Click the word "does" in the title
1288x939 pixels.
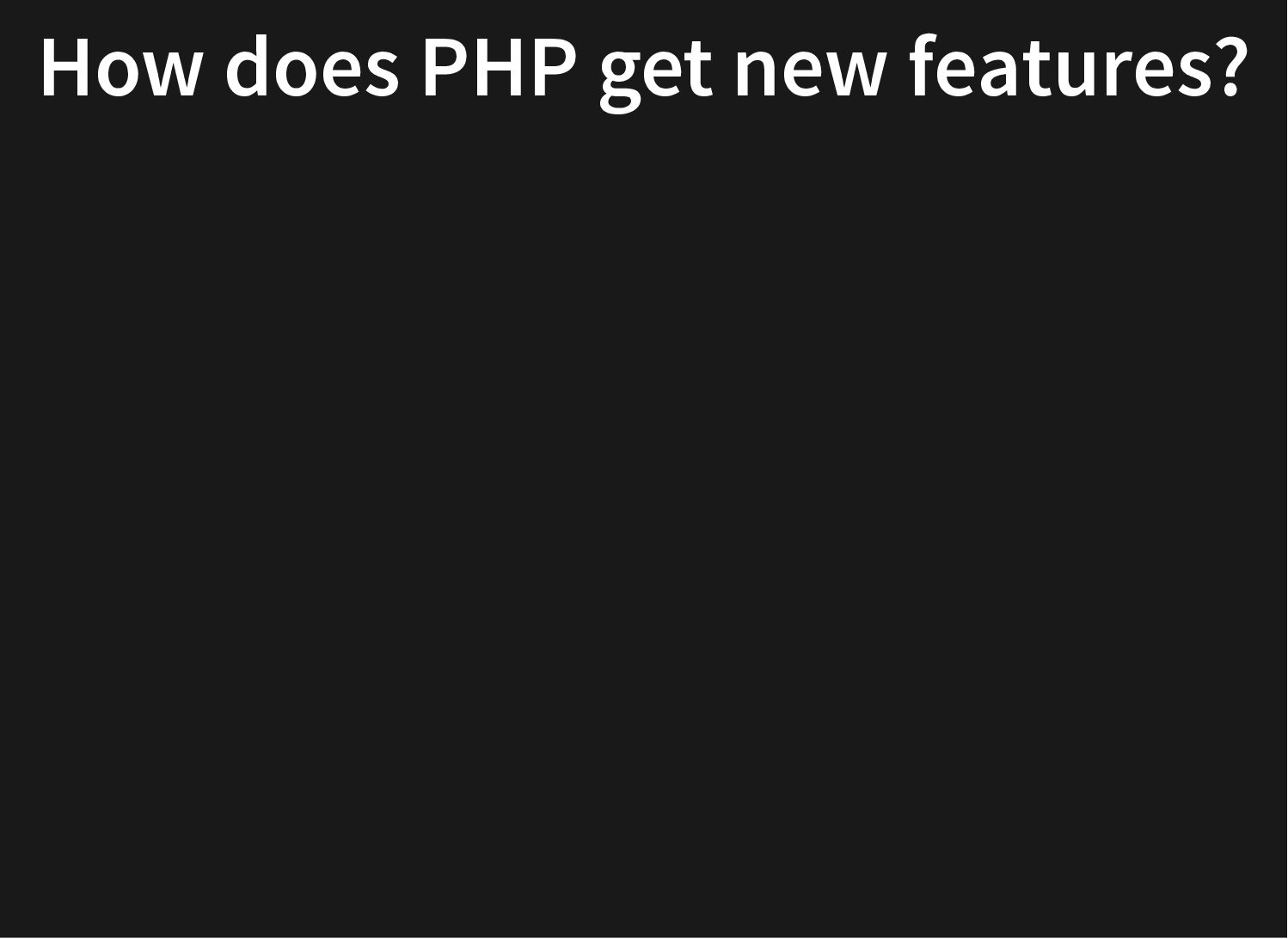tap(311, 68)
